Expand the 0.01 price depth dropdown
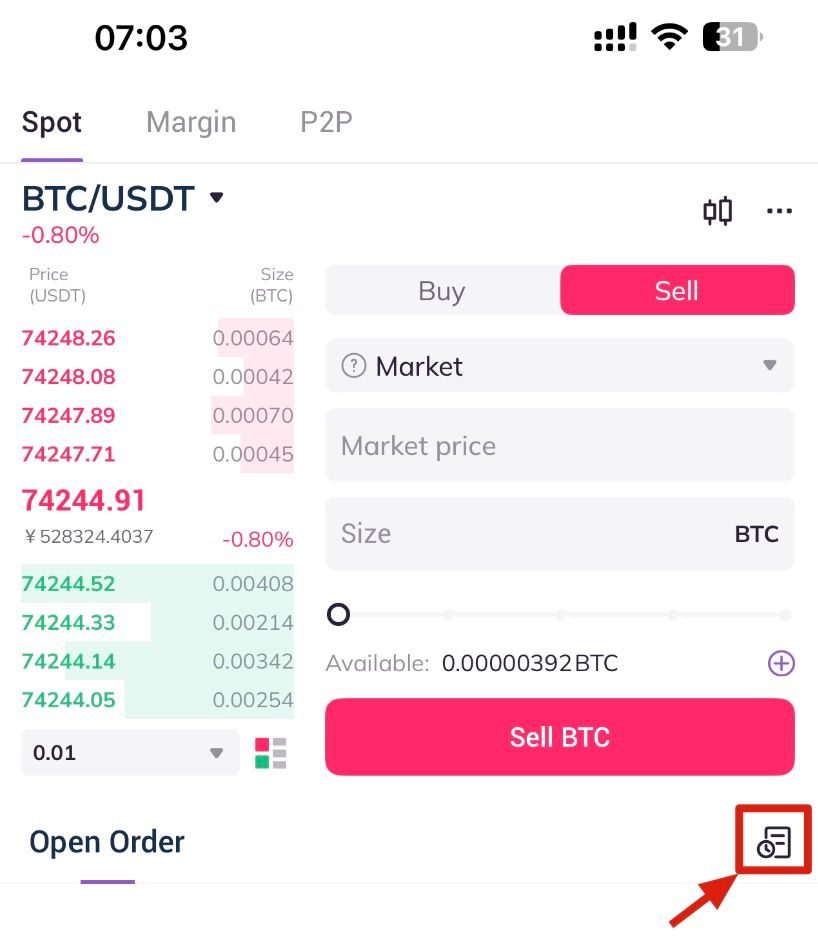818x944 pixels. coord(130,753)
